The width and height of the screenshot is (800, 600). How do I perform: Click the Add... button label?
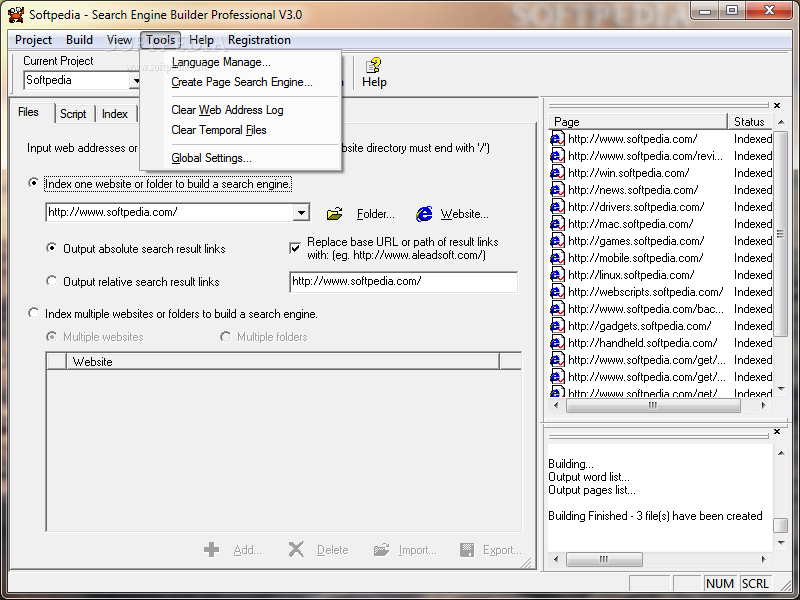[247, 550]
